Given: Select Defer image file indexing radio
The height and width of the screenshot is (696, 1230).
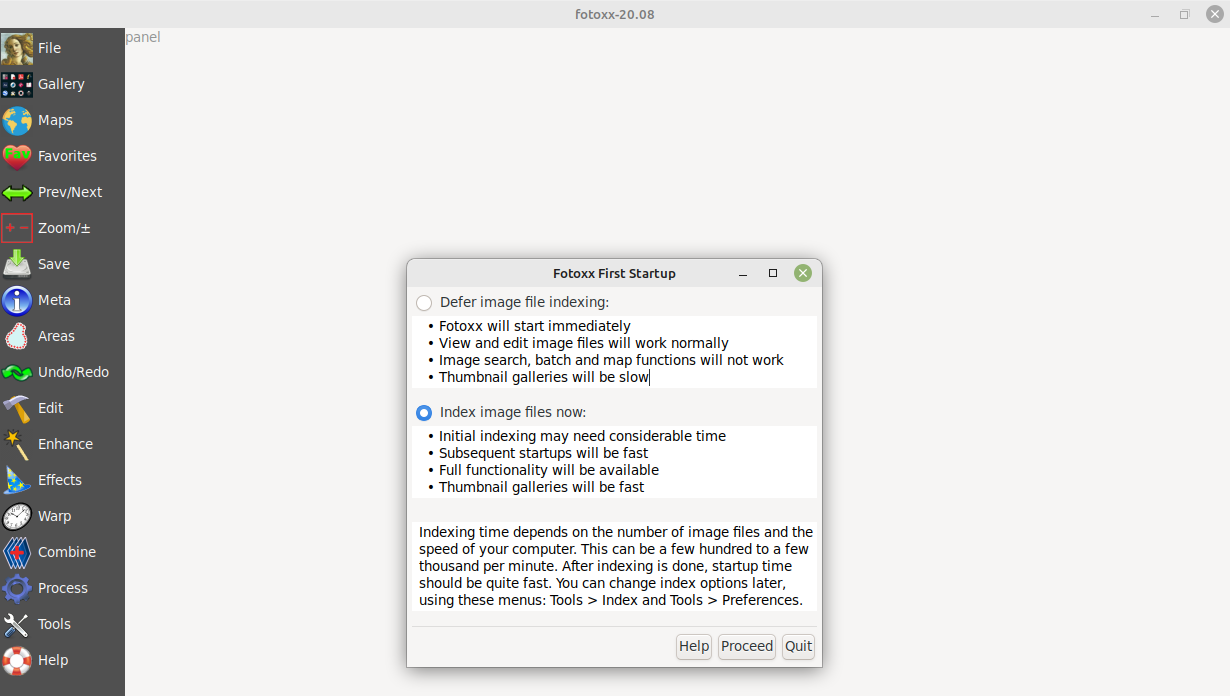Looking at the screenshot, I should [424, 302].
